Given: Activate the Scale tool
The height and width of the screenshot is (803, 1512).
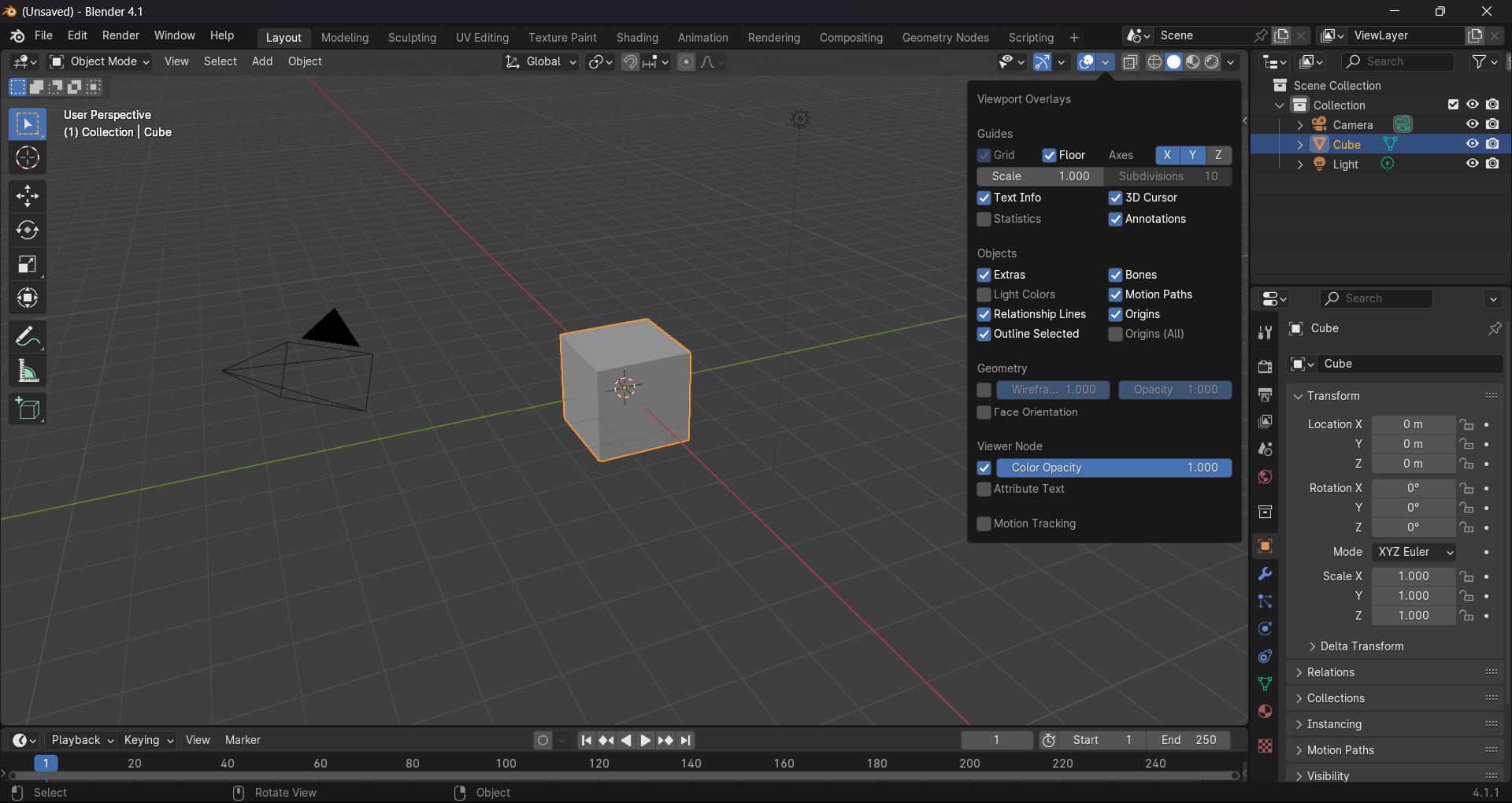Looking at the screenshot, I should pos(28,264).
